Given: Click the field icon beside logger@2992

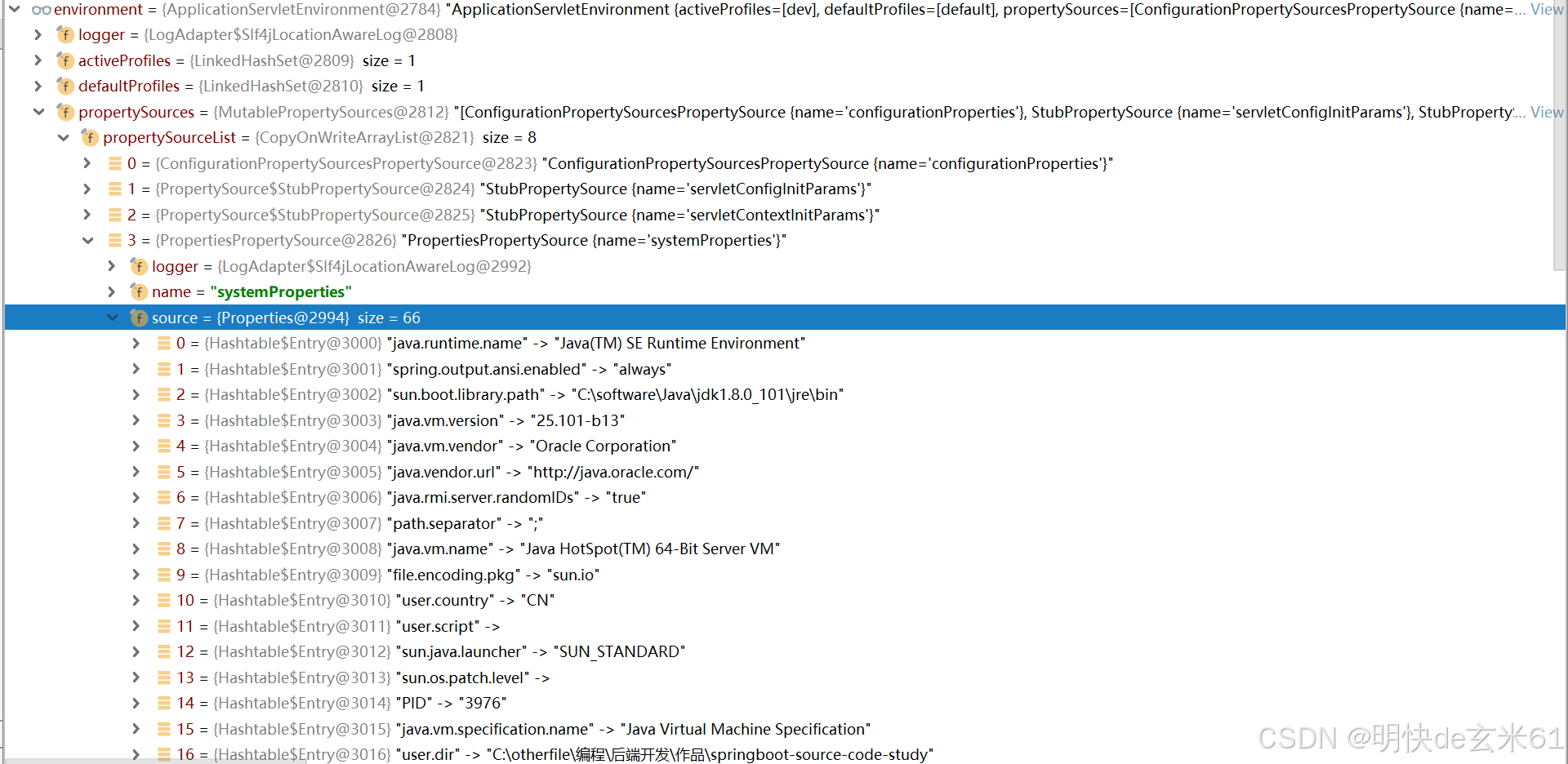Looking at the screenshot, I should (x=139, y=266).
